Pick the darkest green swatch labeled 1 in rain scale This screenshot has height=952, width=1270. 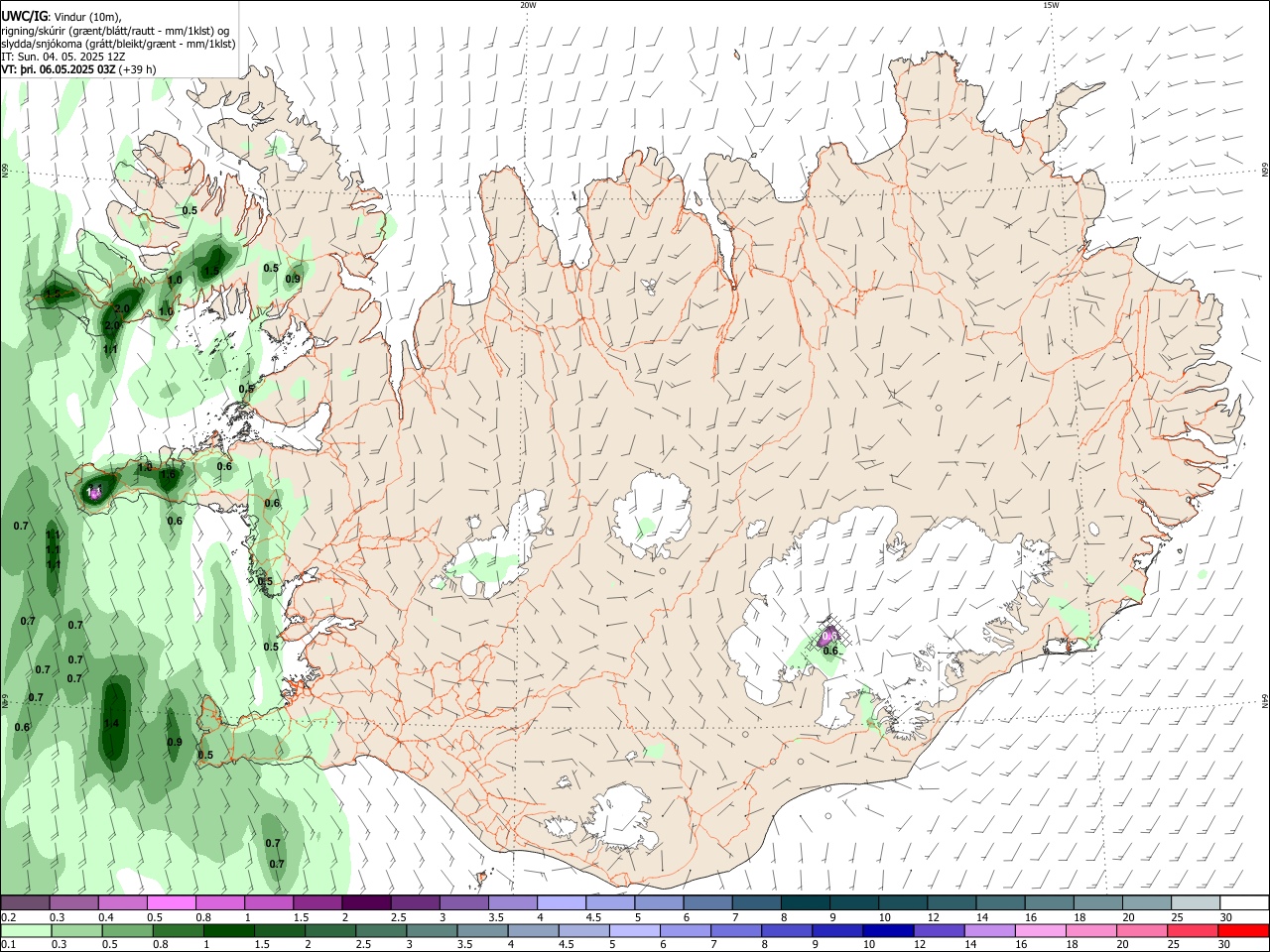[x=227, y=931]
